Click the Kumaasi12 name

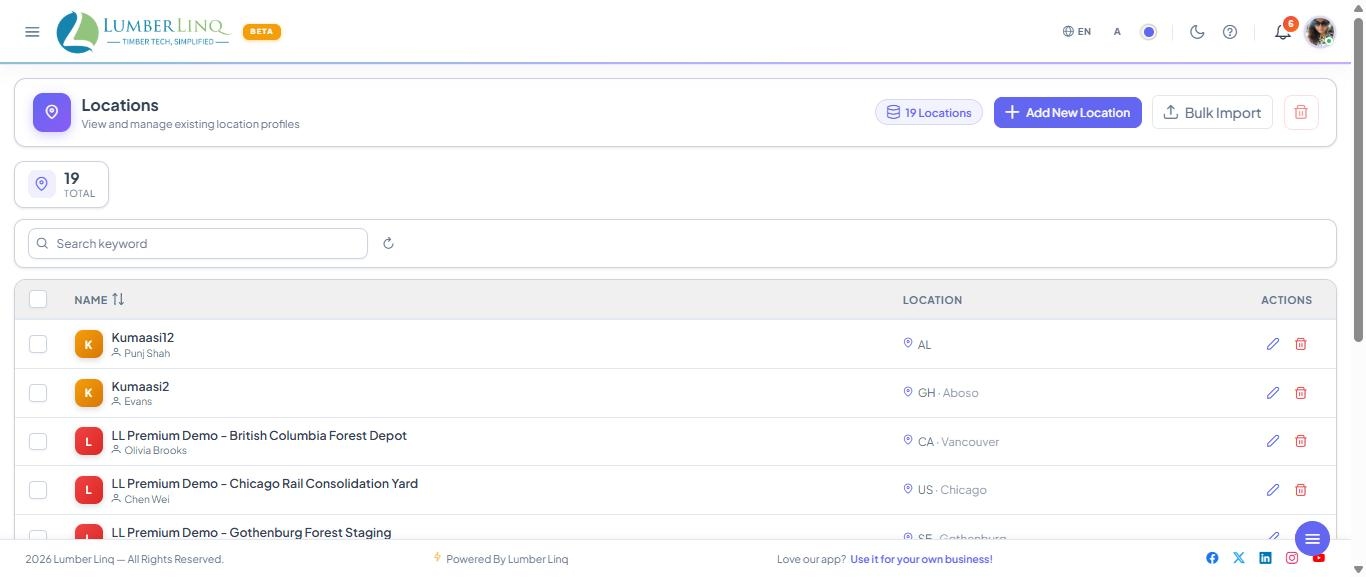143,338
